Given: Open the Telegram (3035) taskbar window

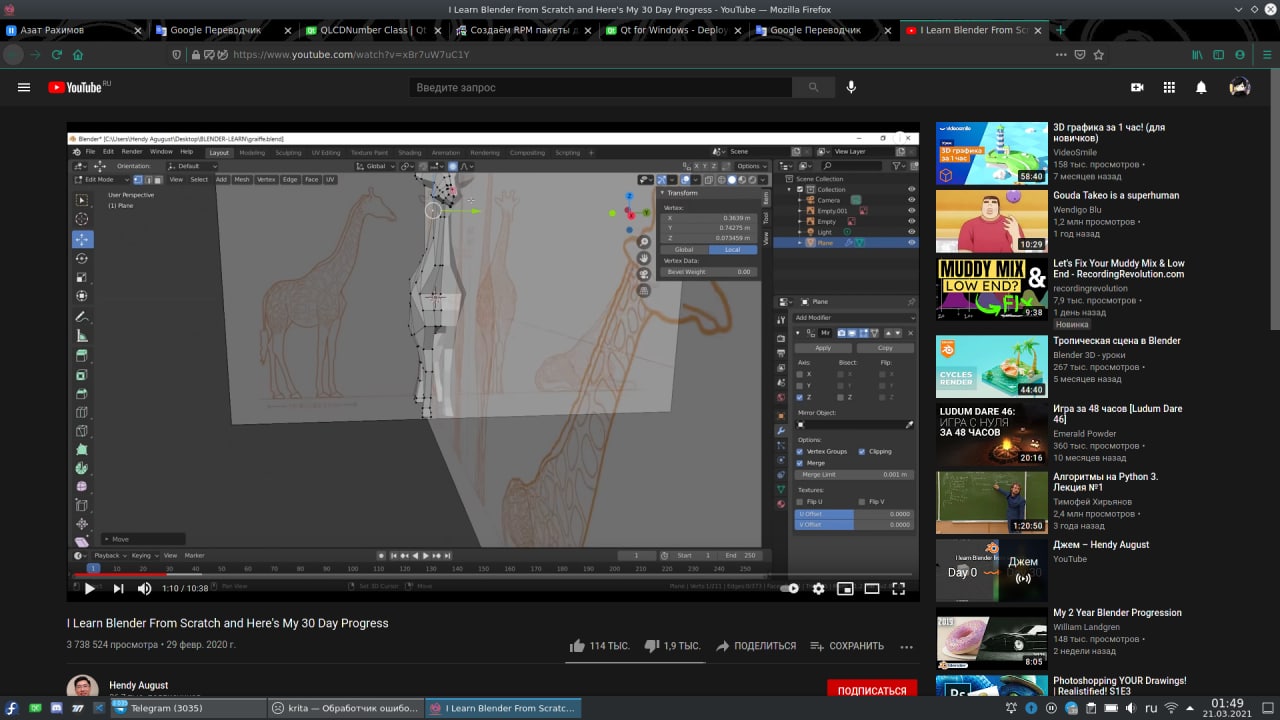Looking at the screenshot, I should pyautogui.click(x=187, y=708).
